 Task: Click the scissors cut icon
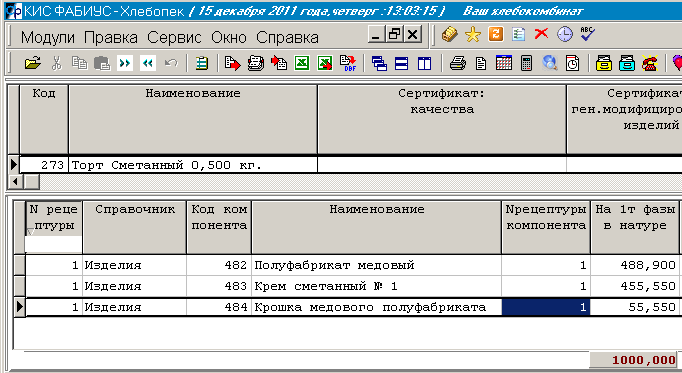[56, 63]
